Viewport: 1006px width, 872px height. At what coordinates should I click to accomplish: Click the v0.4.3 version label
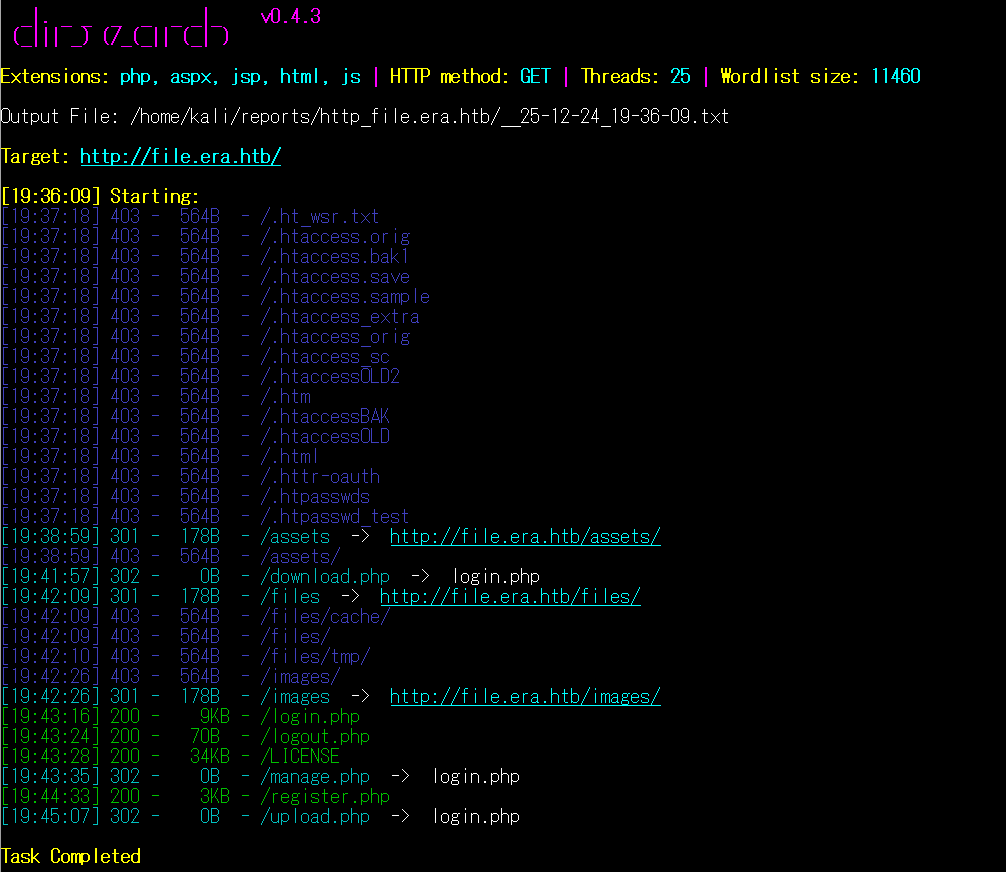290,17
